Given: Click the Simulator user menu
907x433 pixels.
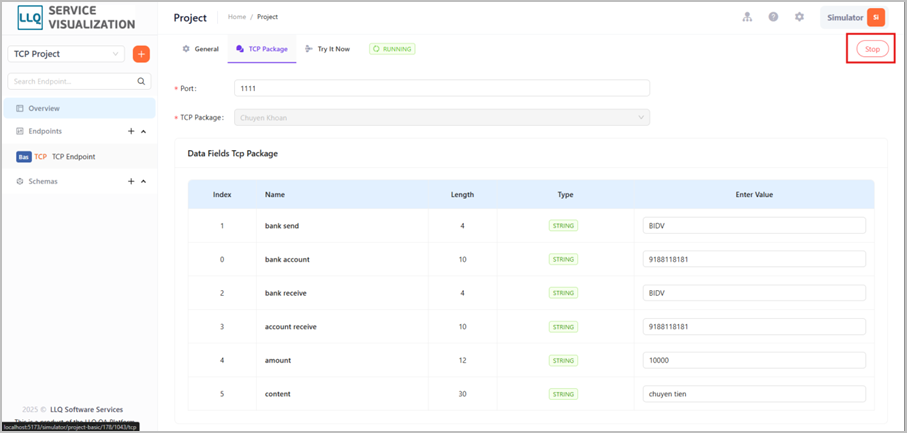Looking at the screenshot, I should pyautogui.click(x=856, y=17).
